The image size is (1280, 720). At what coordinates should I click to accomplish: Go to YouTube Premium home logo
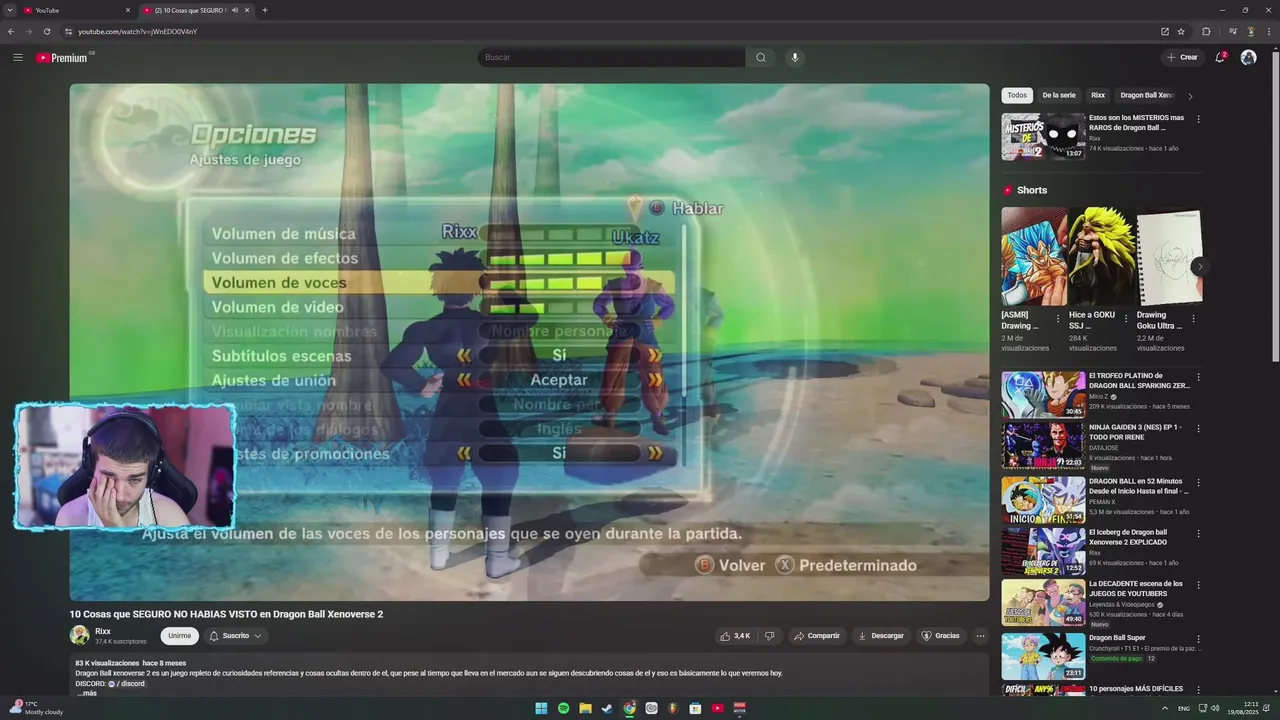coord(62,57)
